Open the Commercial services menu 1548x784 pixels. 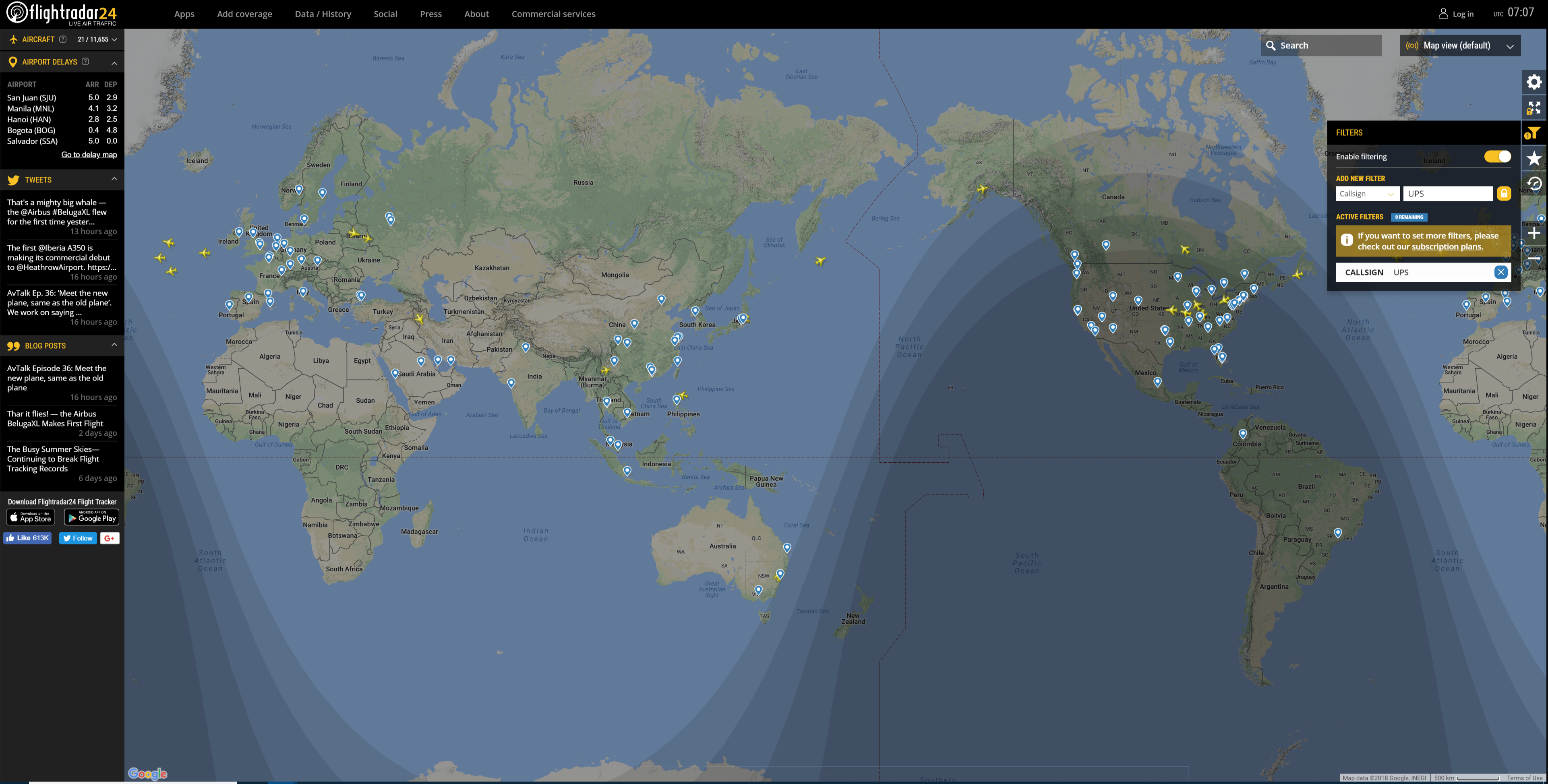[x=553, y=14]
